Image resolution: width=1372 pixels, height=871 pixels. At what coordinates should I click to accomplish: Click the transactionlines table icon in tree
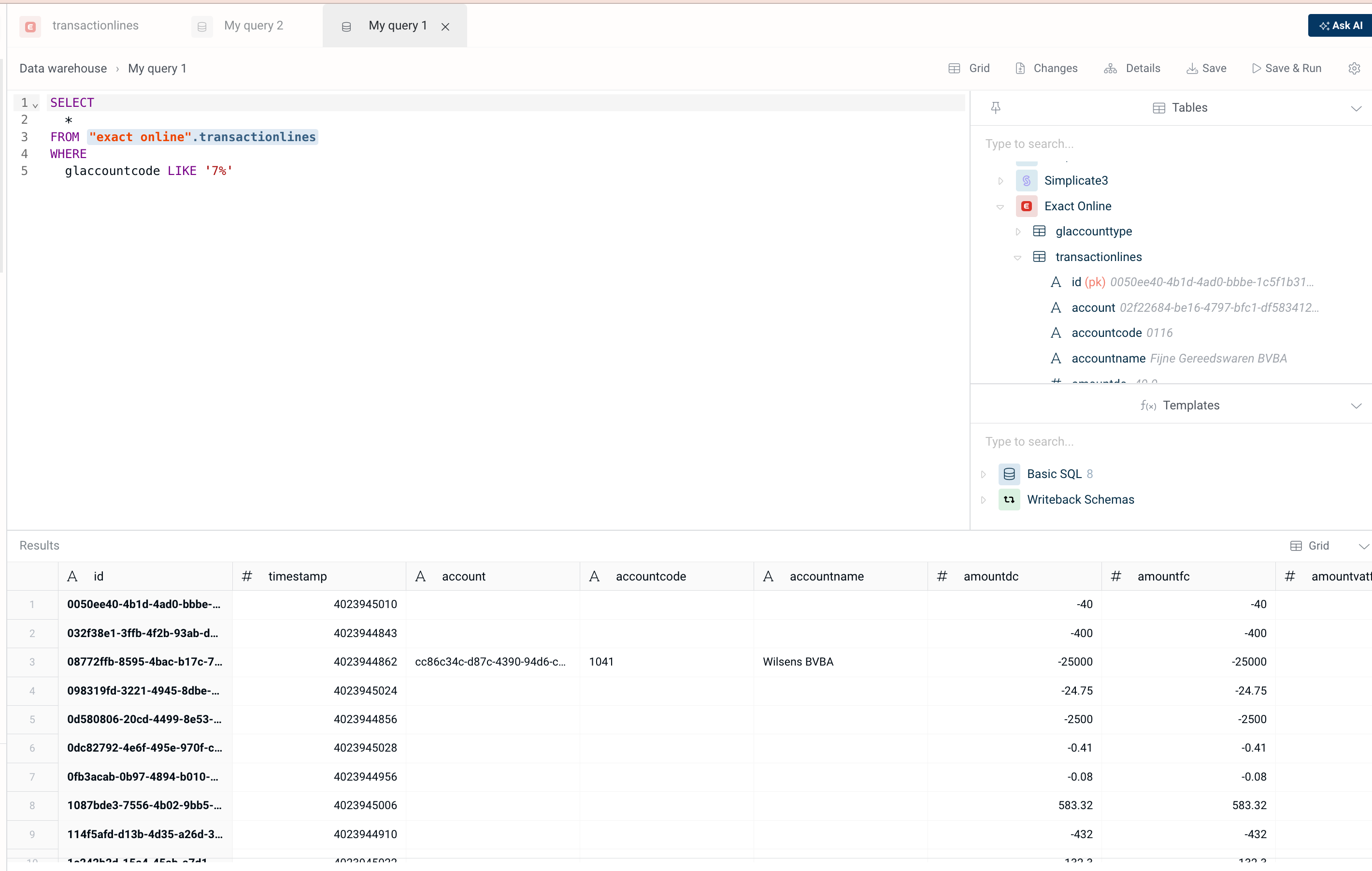click(x=1039, y=257)
